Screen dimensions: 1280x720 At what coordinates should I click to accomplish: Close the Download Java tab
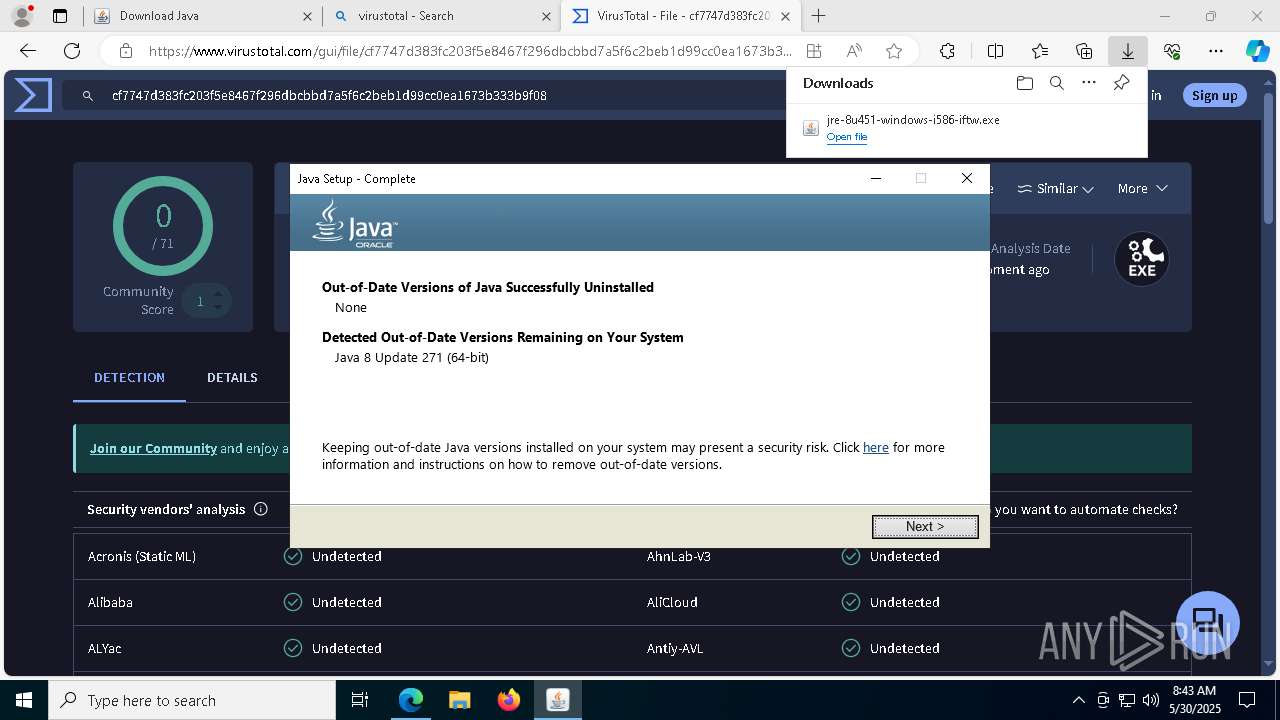[306, 16]
